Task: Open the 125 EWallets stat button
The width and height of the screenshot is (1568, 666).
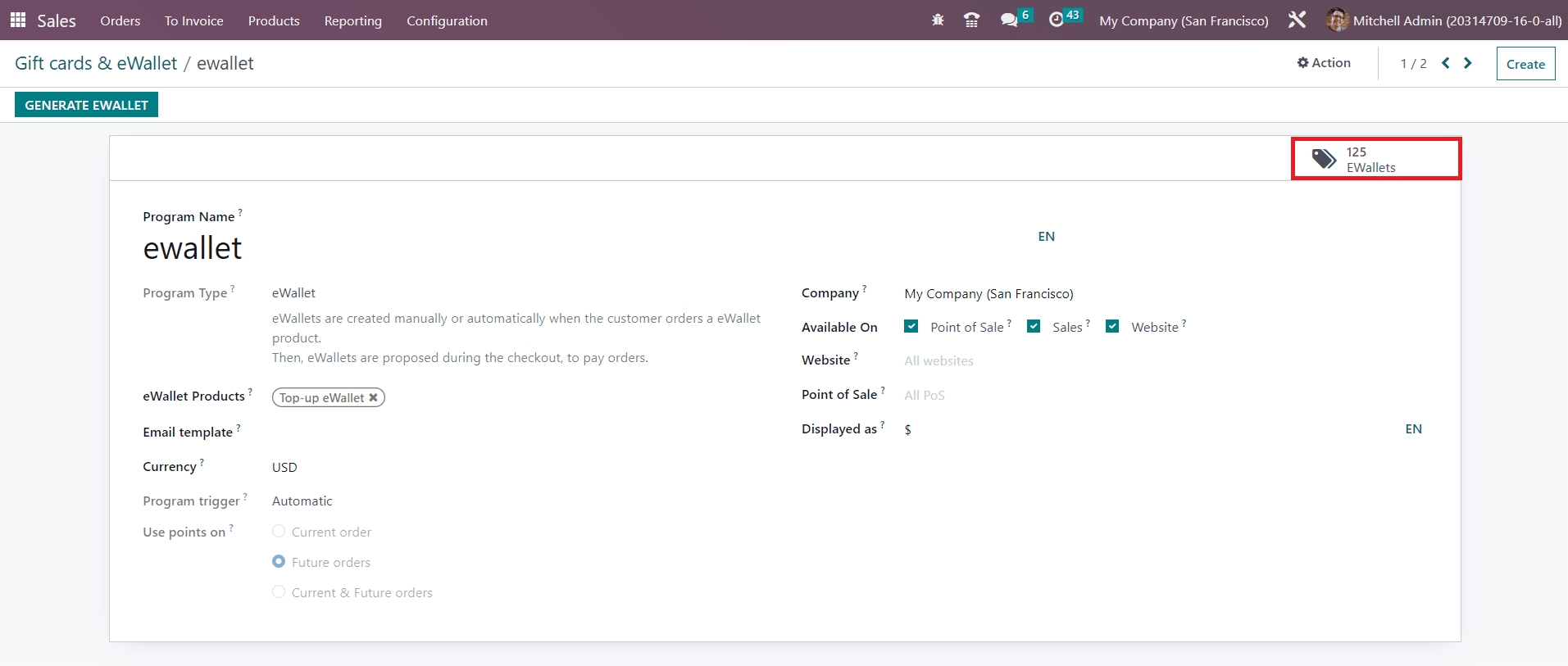Action: point(1375,159)
